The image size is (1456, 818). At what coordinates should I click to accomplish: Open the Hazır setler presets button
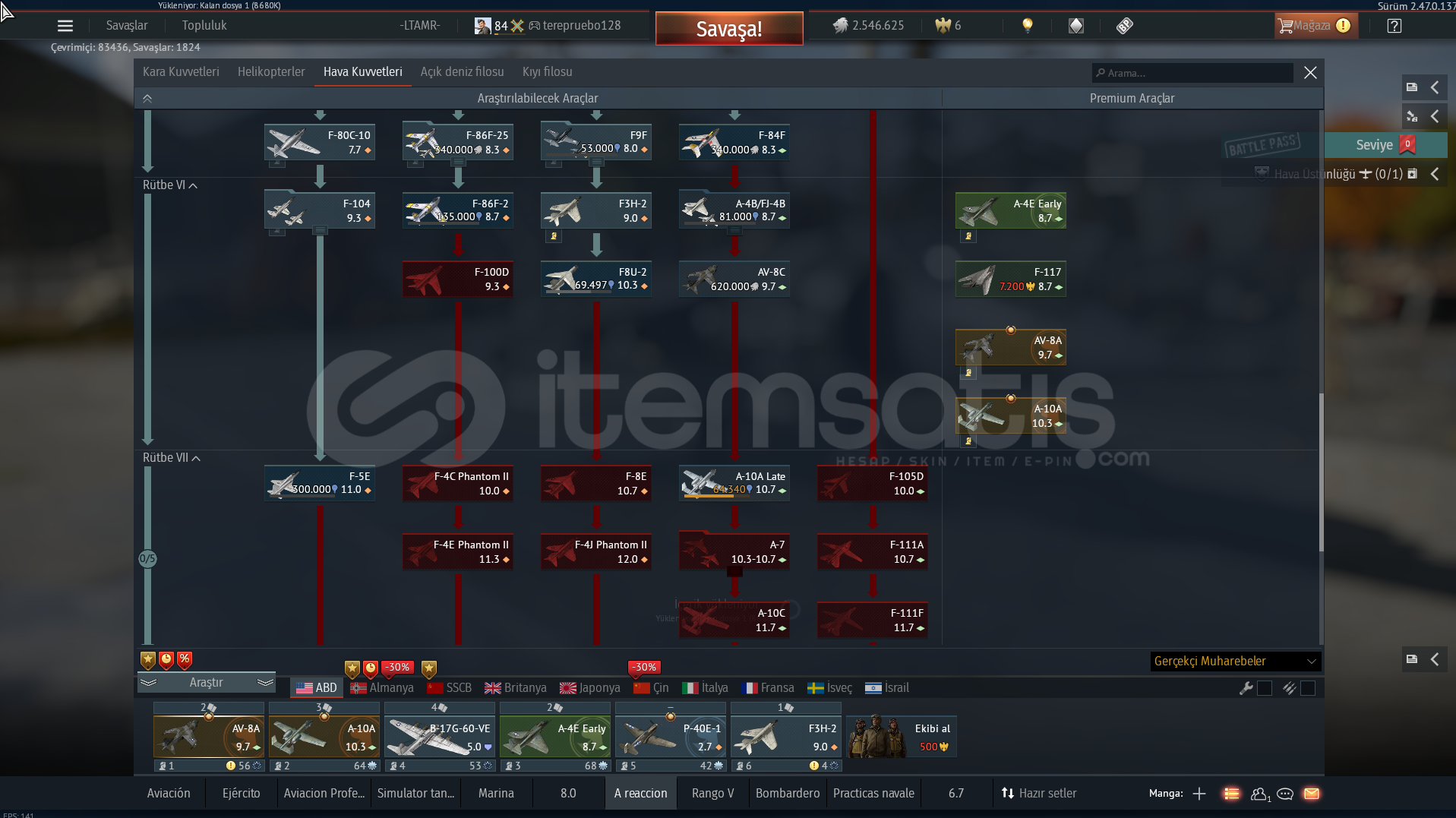[1039, 794]
